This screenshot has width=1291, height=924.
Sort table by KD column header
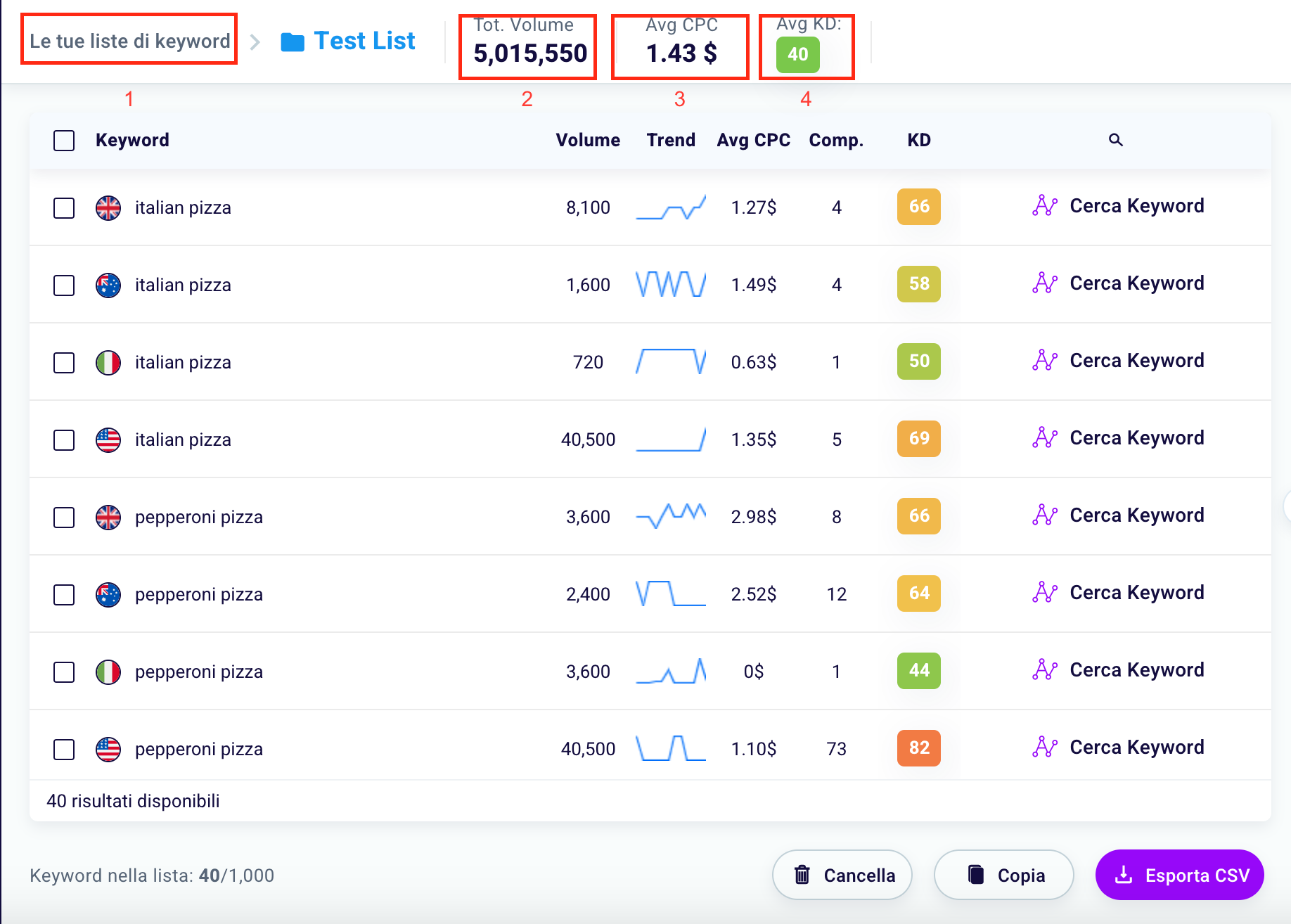coord(918,140)
